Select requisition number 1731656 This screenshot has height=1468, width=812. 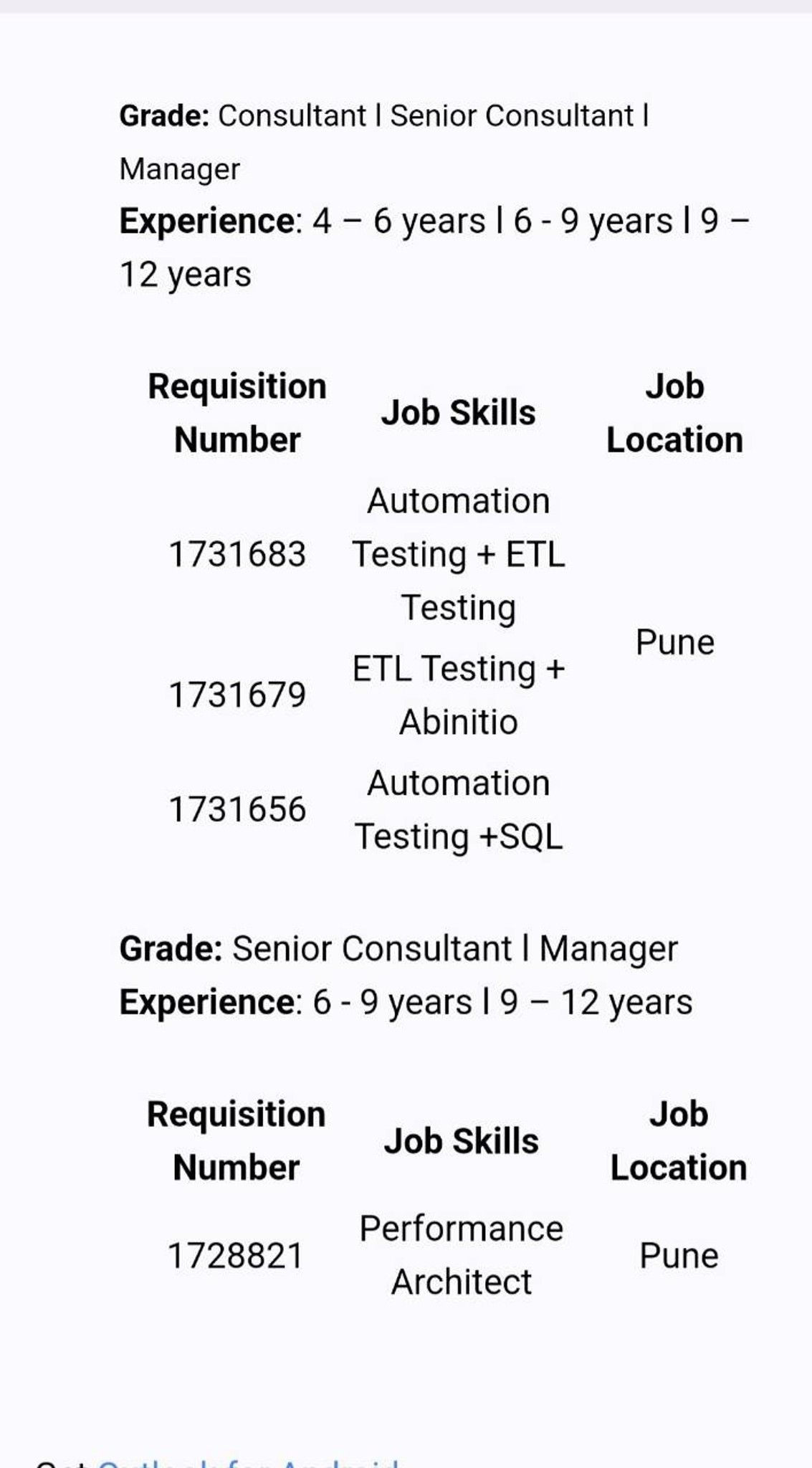click(x=237, y=809)
